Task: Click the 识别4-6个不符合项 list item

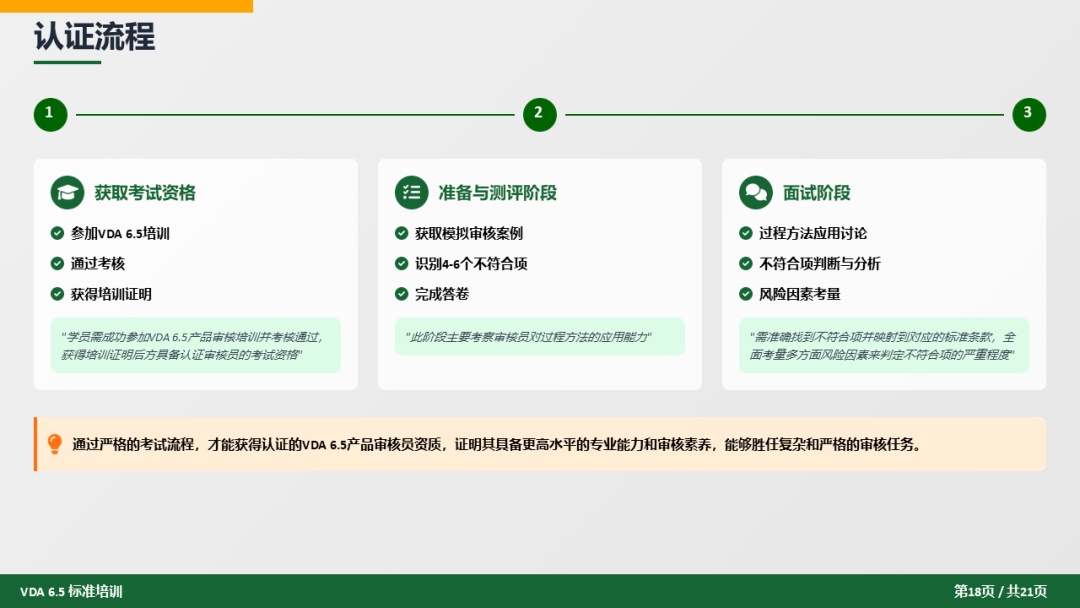Action: click(x=471, y=264)
